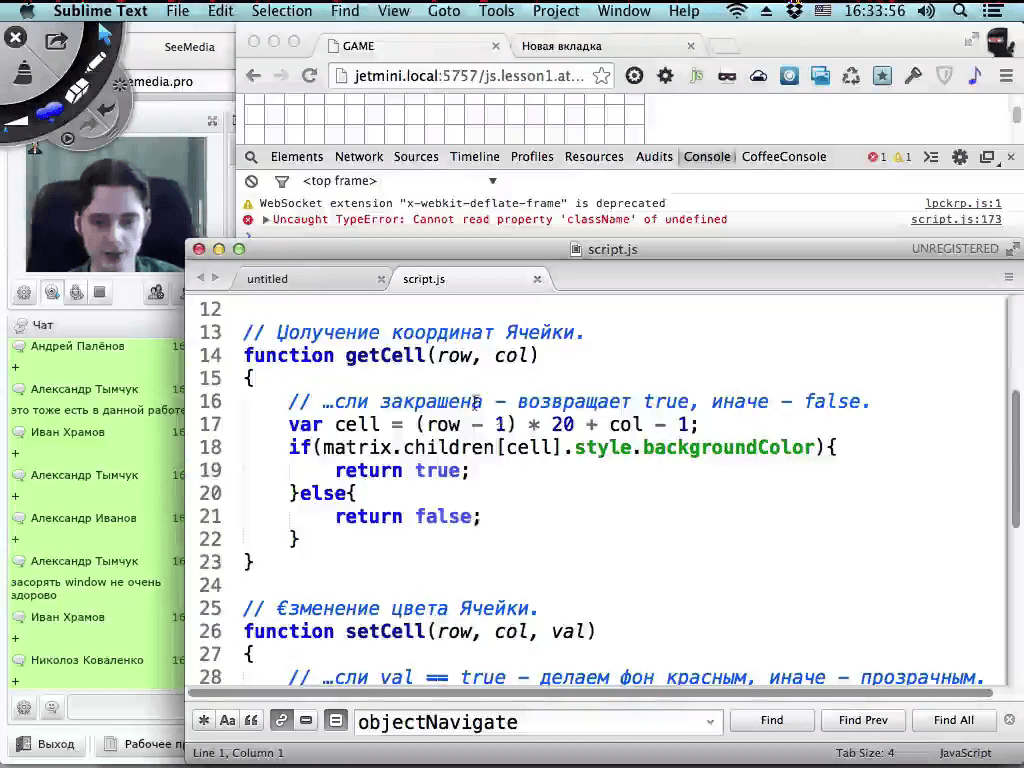Image resolution: width=1024 pixels, height=768 pixels.
Task: Select the clear-all broom tool in palette
Action: pyautogui.click(x=23, y=72)
